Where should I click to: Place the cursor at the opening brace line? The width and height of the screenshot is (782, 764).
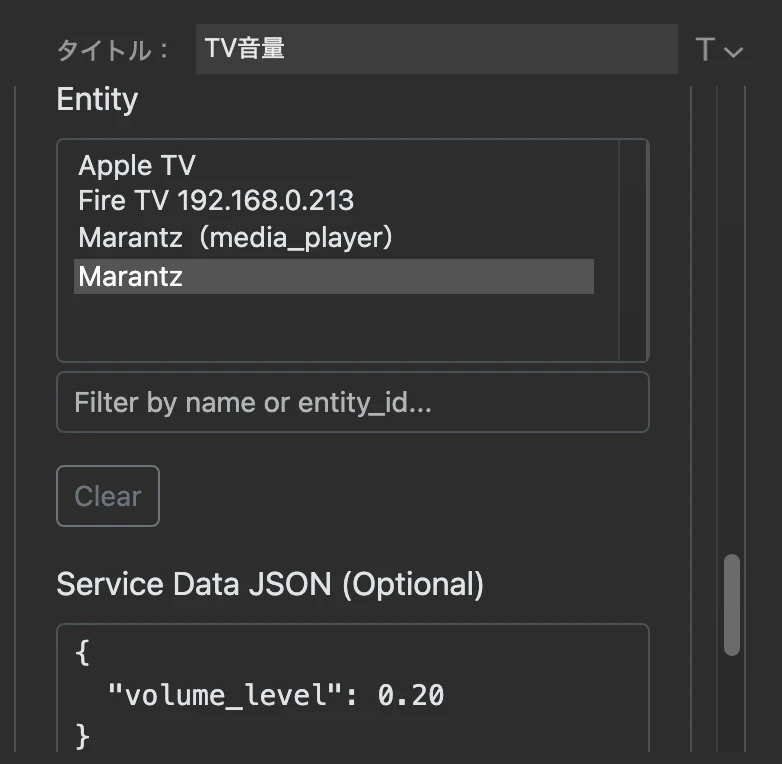(82, 653)
